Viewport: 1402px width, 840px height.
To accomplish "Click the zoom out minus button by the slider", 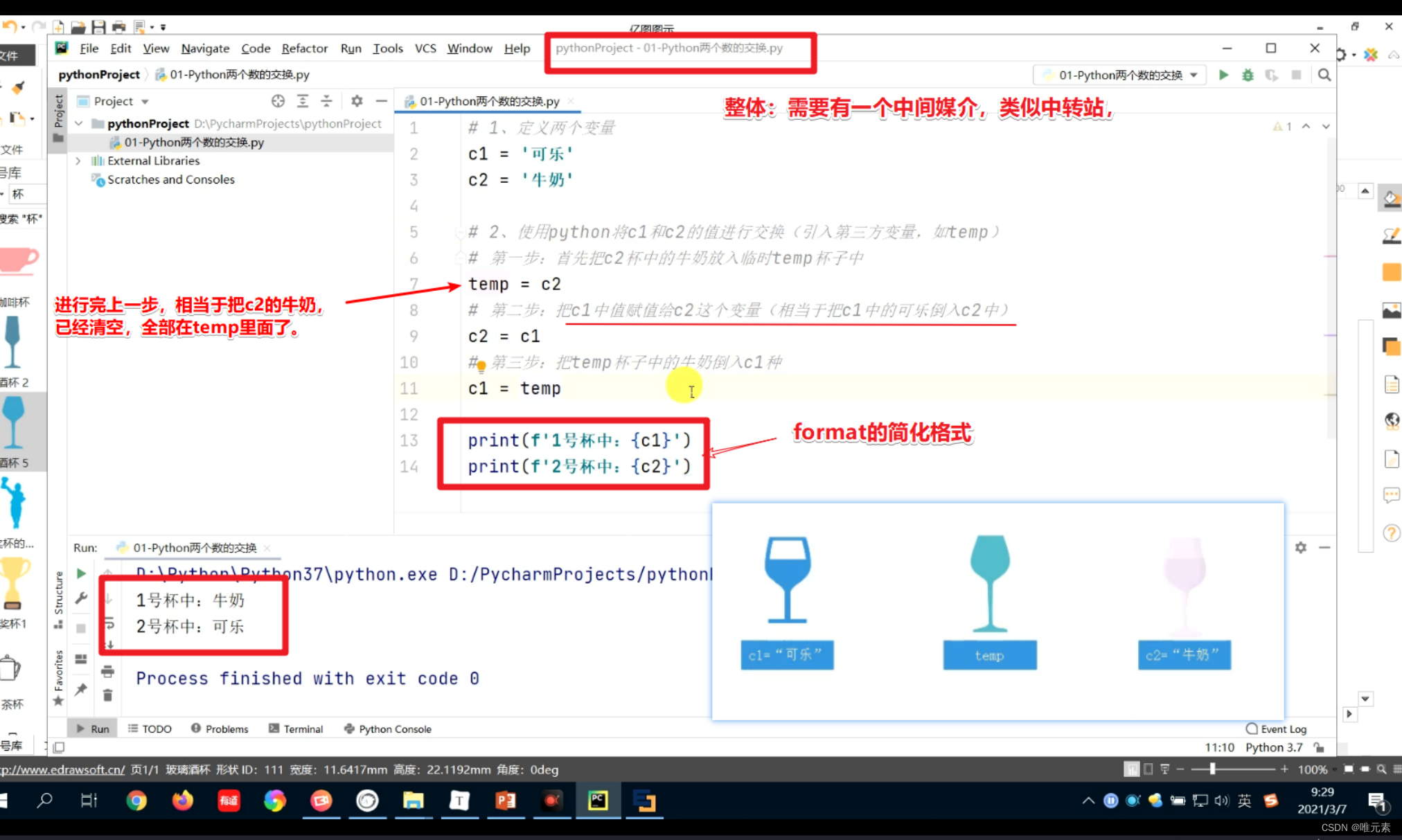I will tap(1180, 769).
